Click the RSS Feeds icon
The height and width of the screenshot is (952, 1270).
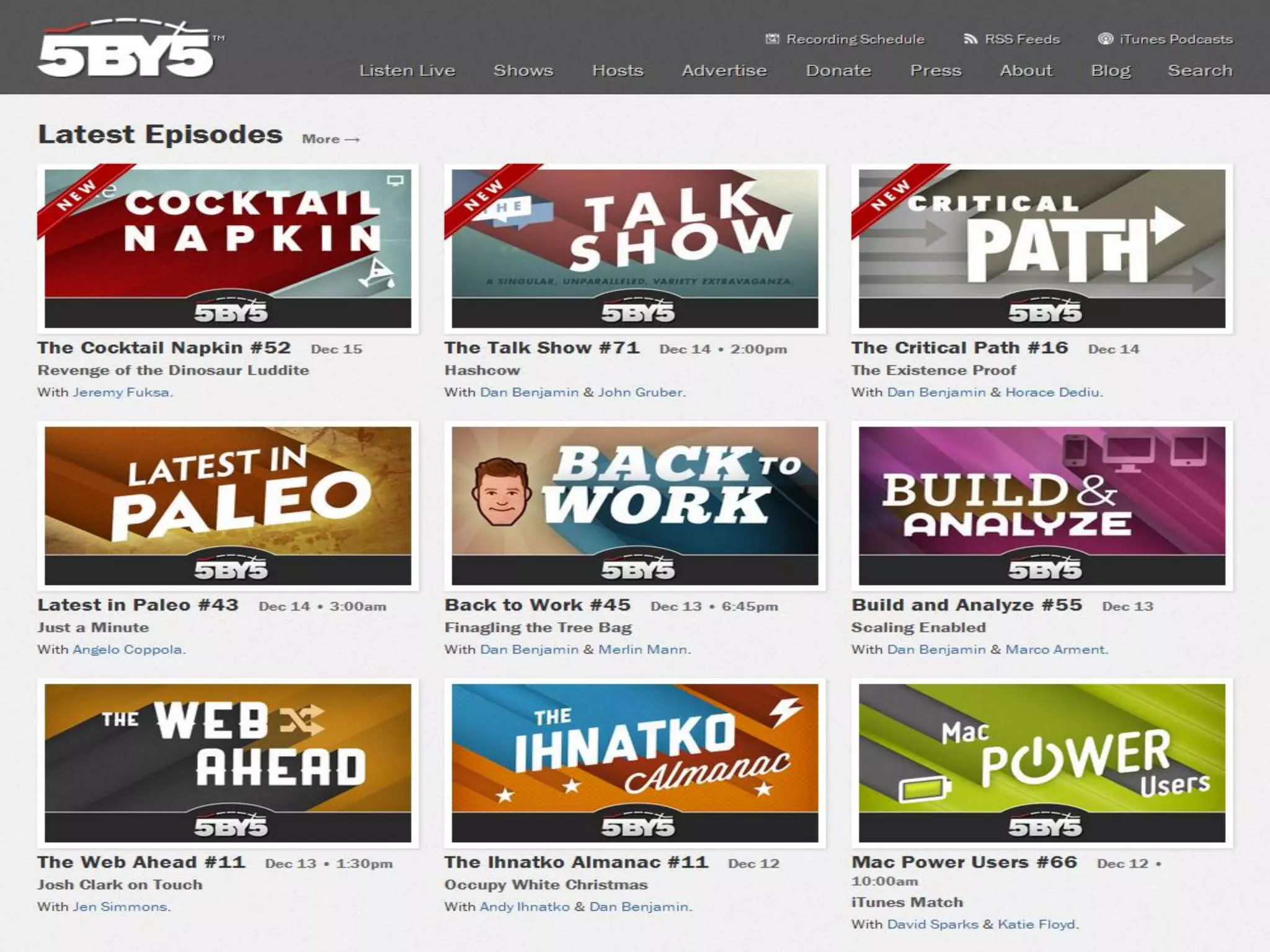[x=970, y=39]
